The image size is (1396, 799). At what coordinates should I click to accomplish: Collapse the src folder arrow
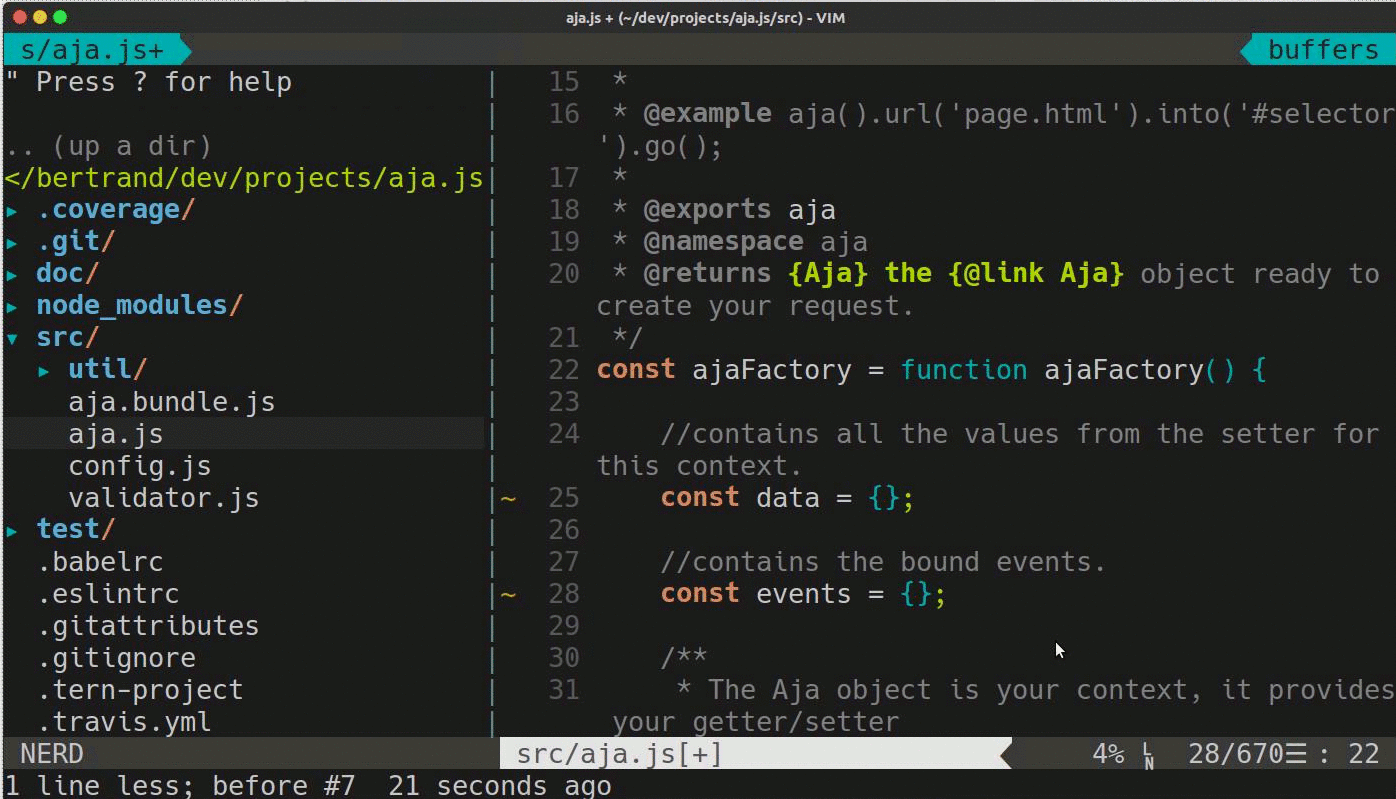12,339
